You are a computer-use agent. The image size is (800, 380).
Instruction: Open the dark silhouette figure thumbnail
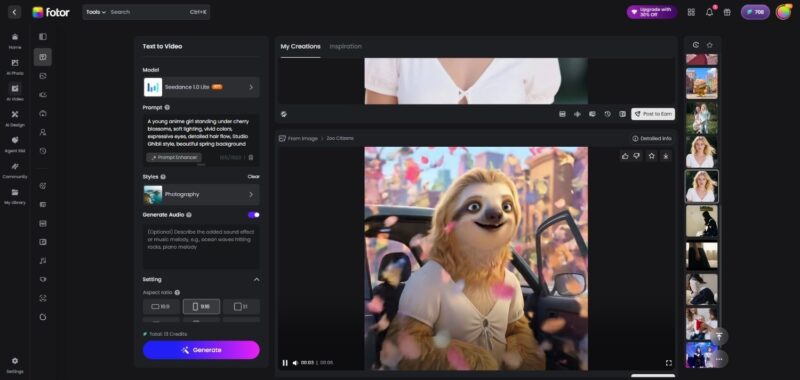702,221
